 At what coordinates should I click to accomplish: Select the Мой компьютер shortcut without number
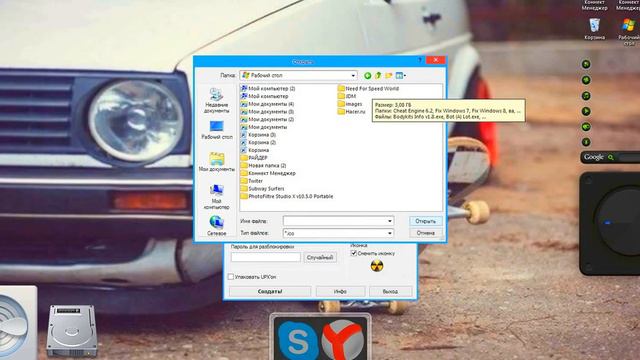pos(264,96)
